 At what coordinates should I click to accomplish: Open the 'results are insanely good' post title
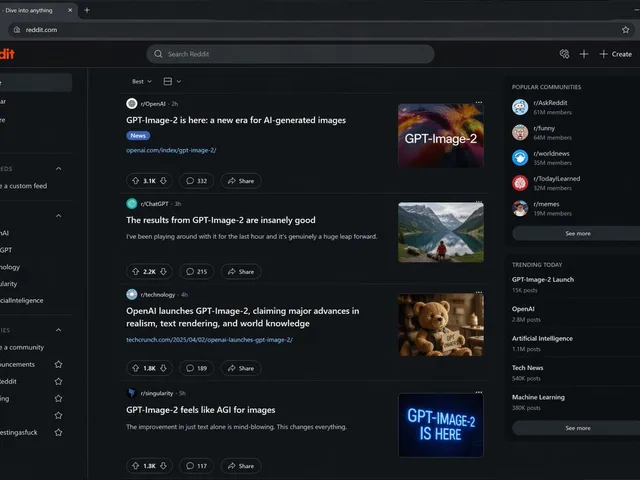(220, 220)
